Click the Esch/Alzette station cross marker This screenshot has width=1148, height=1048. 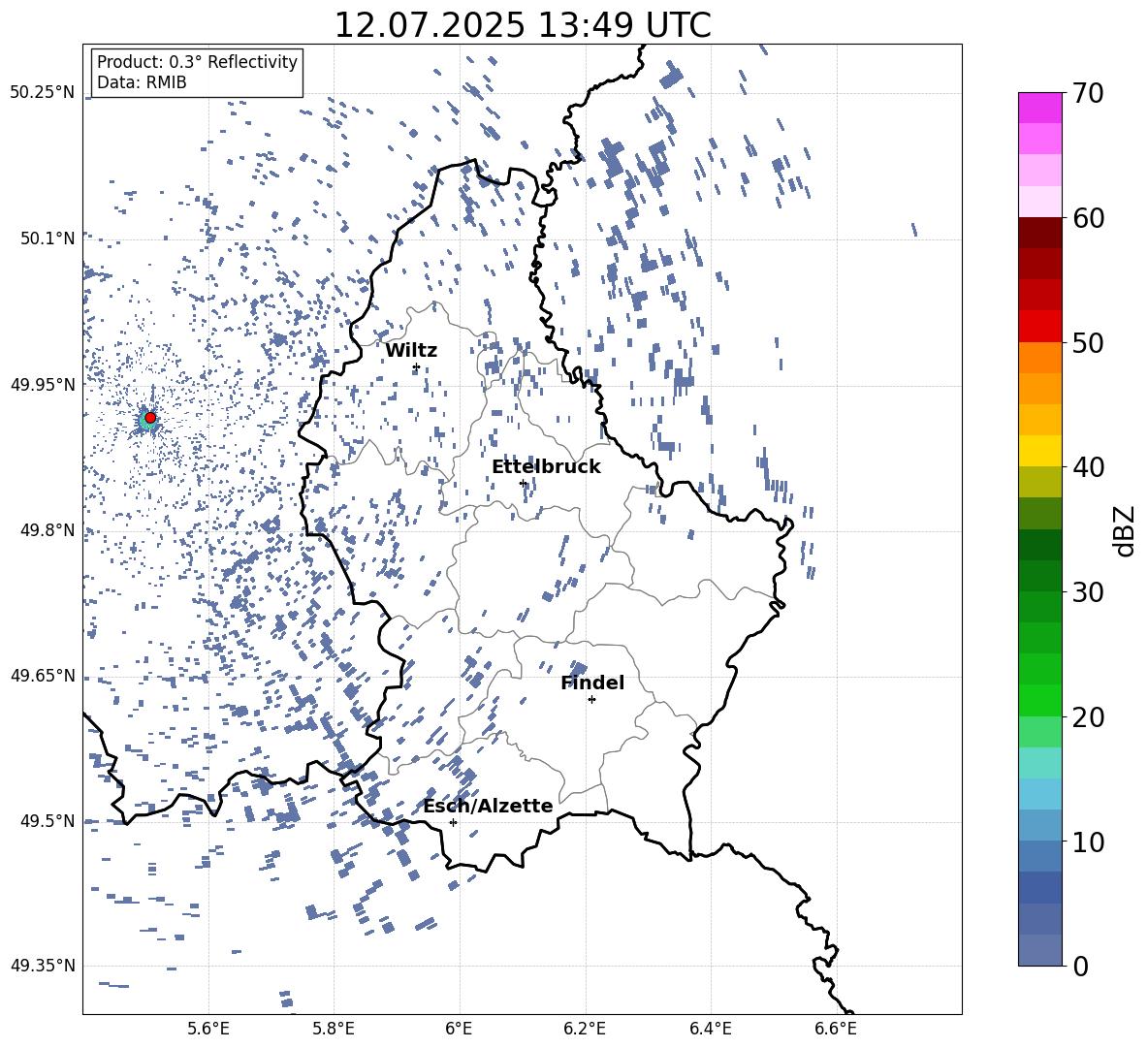[x=453, y=822]
